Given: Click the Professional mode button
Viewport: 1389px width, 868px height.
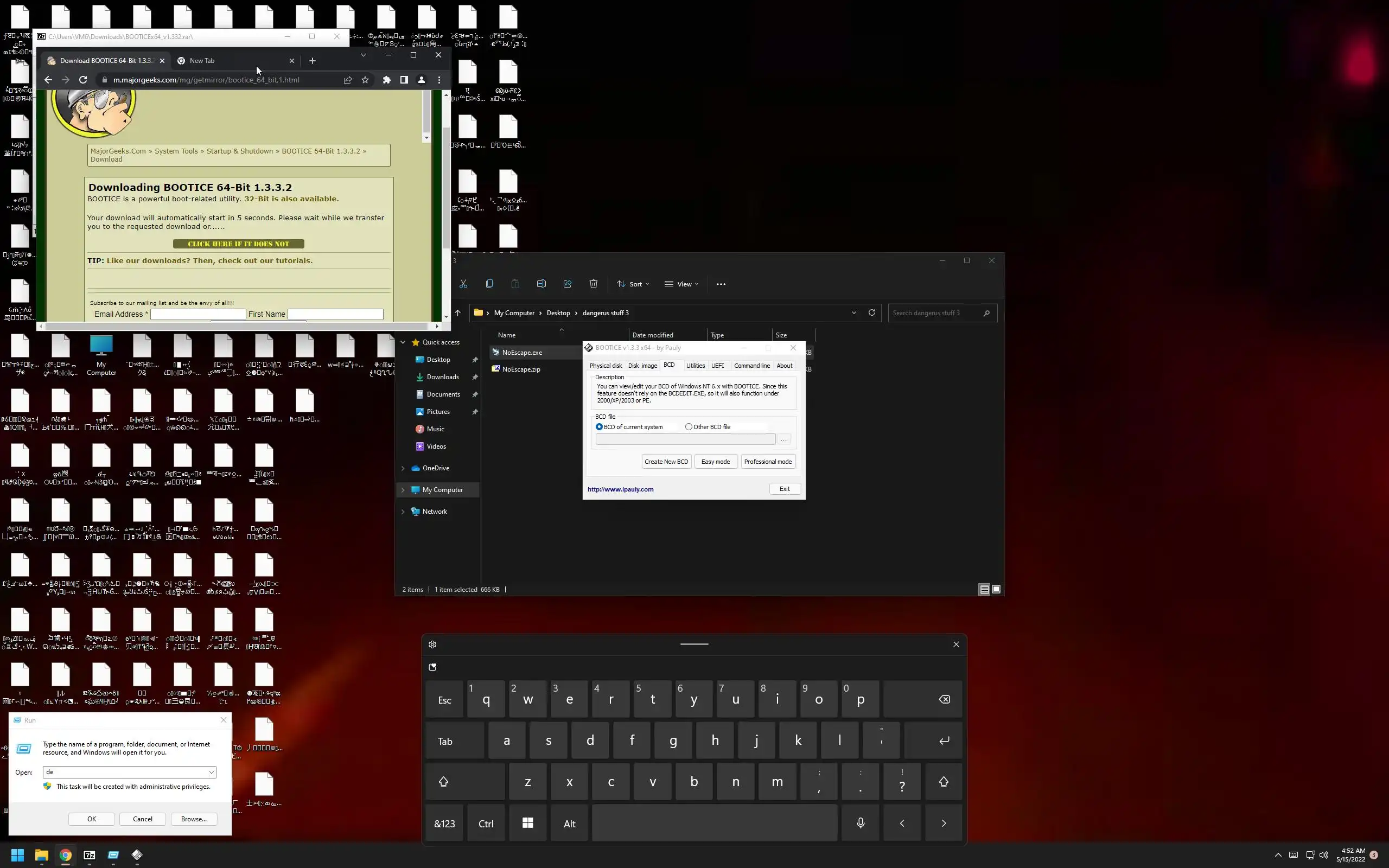Looking at the screenshot, I should 767,462.
